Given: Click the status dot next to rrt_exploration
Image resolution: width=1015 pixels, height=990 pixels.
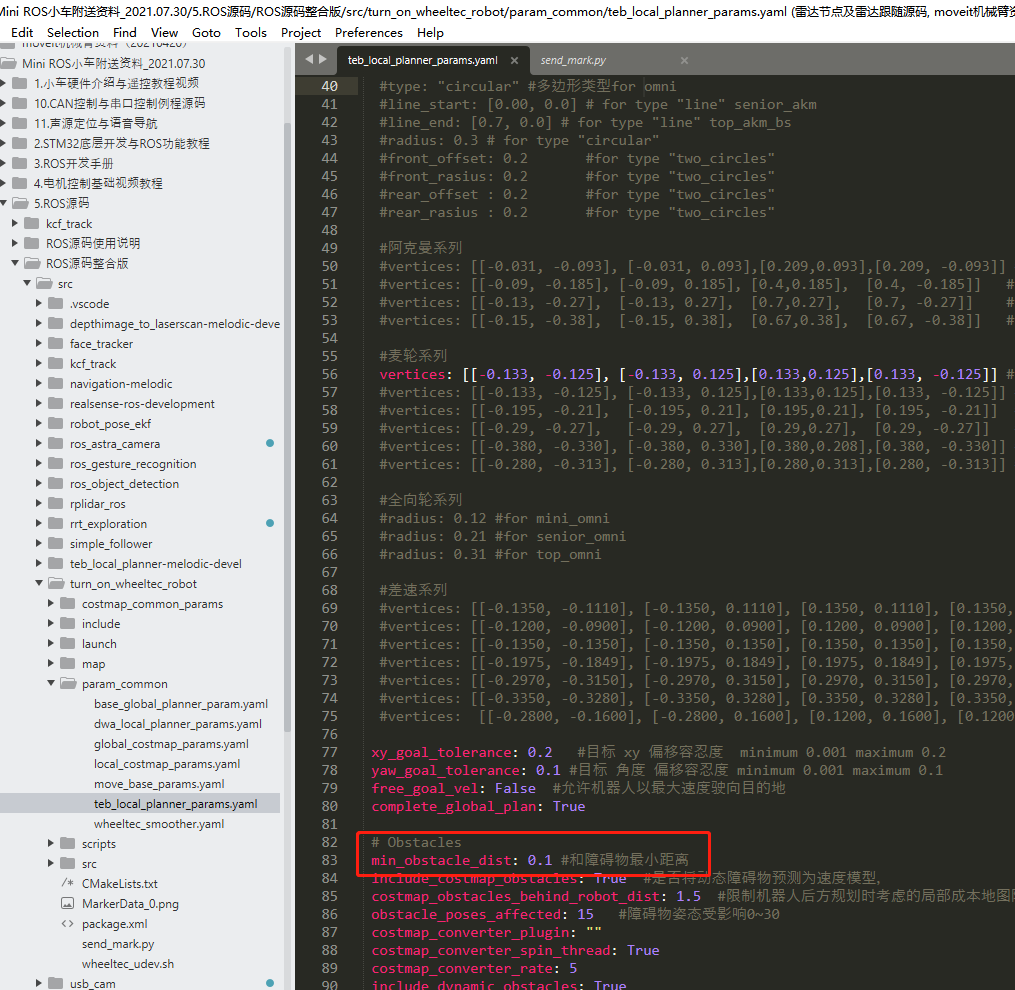Looking at the screenshot, I should point(270,523).
